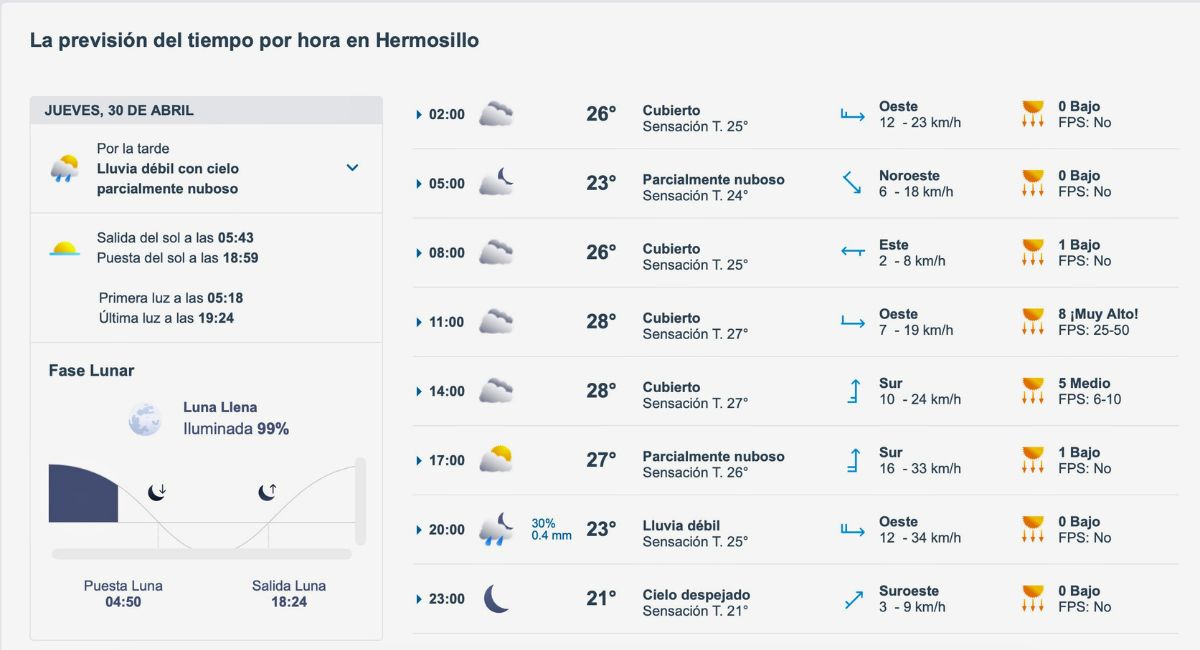Image resolution: width=1200 pixels, height=650 pixels.
Task: Expand the 20:00 lluvia débil row
Action: [x=419, y=529]
